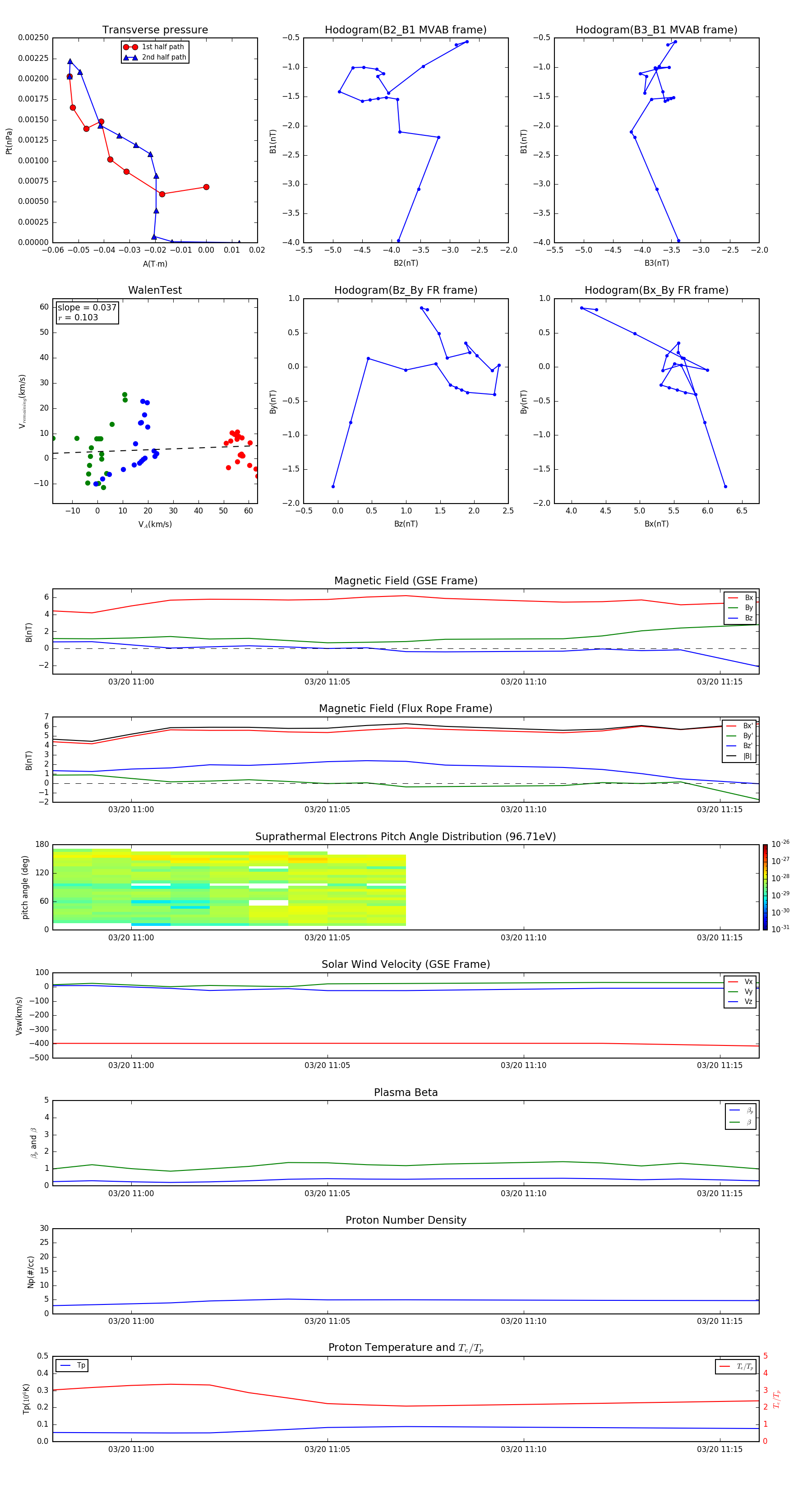This screenshot has width=812, height=1489.
Task: Select the 'Bz' entry in GSE legend
Action: (740, 618)
